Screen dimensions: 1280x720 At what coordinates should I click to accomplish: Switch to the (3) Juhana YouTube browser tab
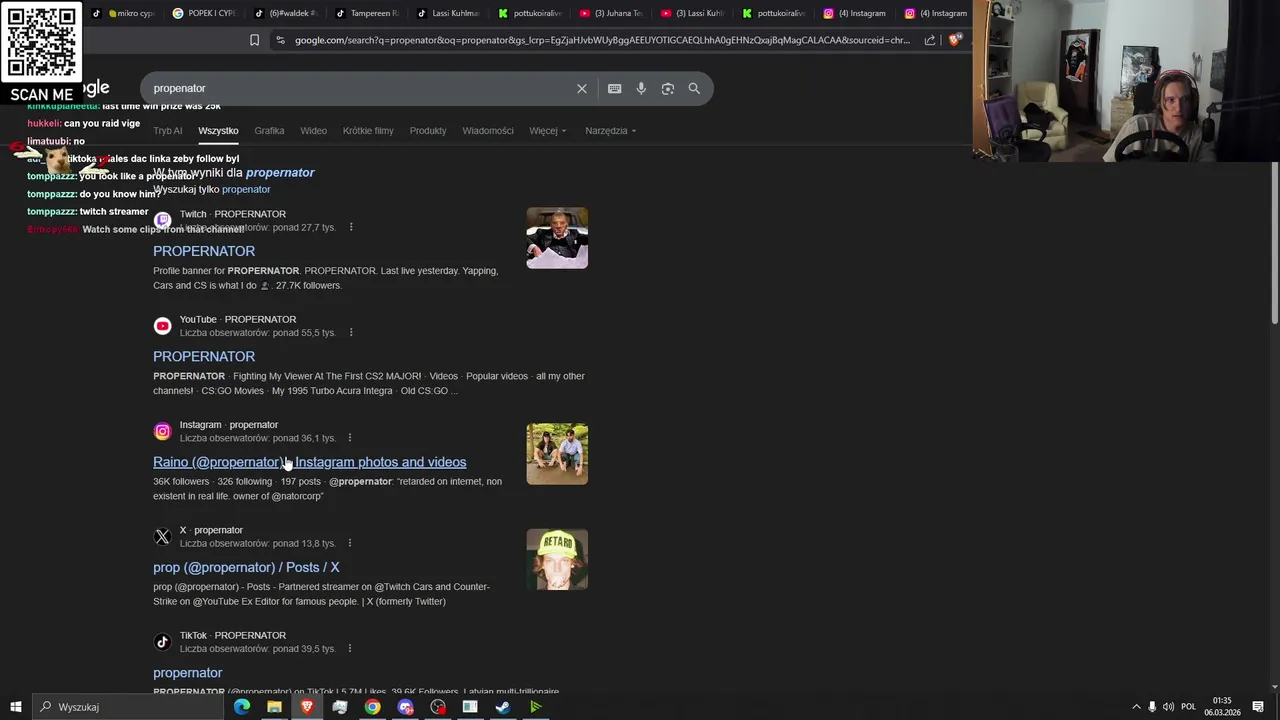click(x=611, y=13)
